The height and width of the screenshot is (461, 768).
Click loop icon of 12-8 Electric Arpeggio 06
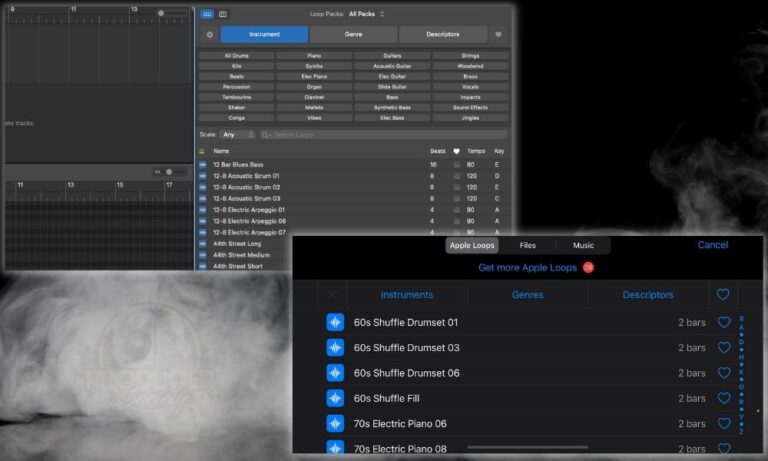(x=203, y=221)
